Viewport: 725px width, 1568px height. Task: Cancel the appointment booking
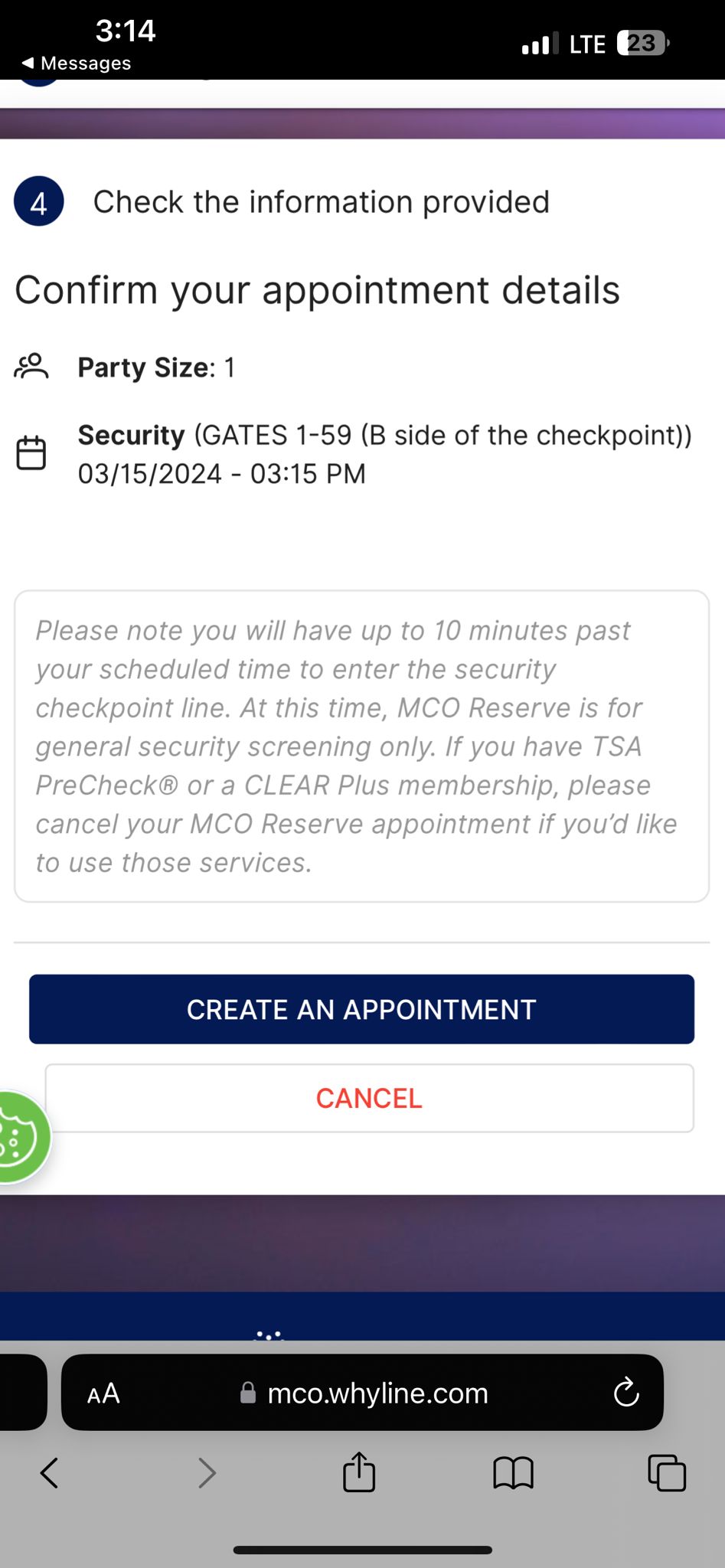coord(369,1098)
